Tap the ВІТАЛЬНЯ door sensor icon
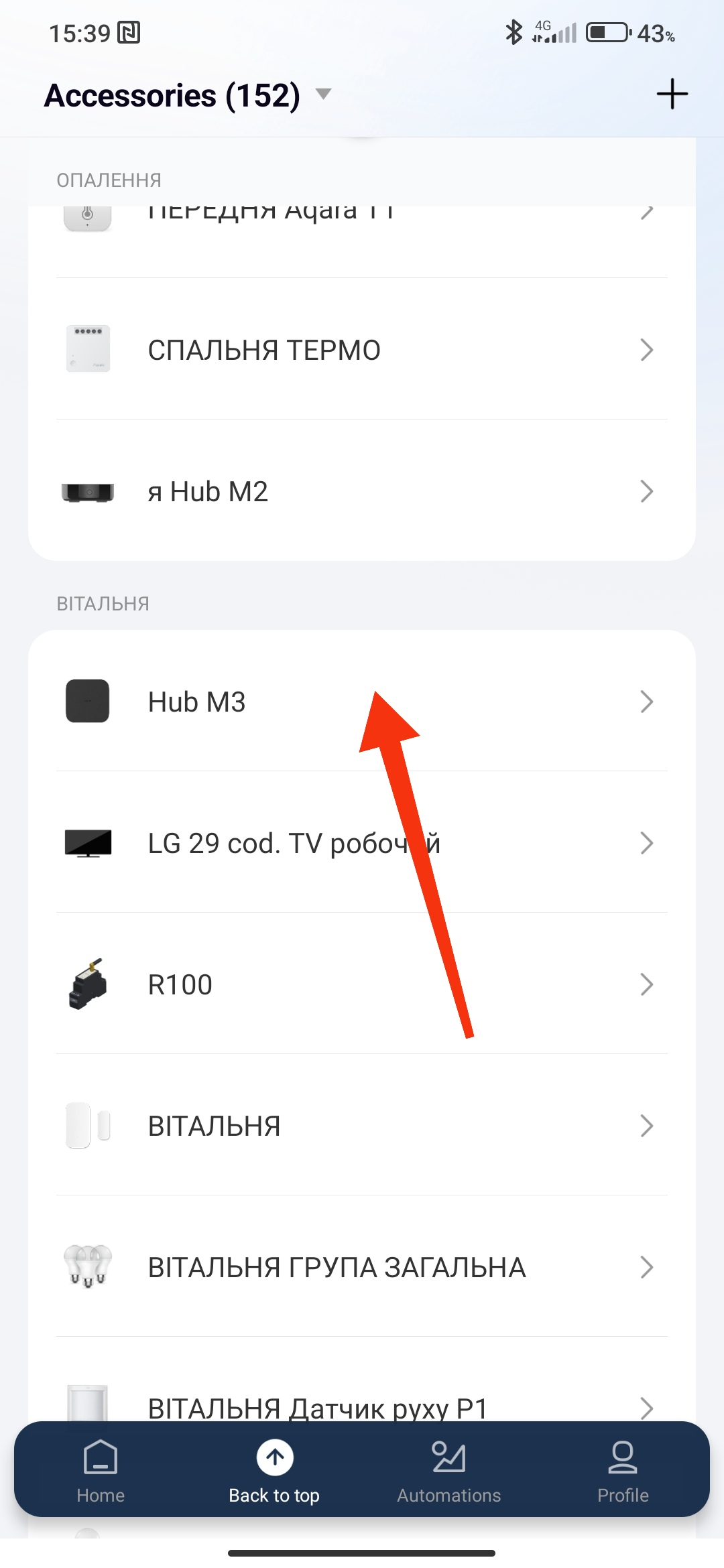 point(88,1126)
